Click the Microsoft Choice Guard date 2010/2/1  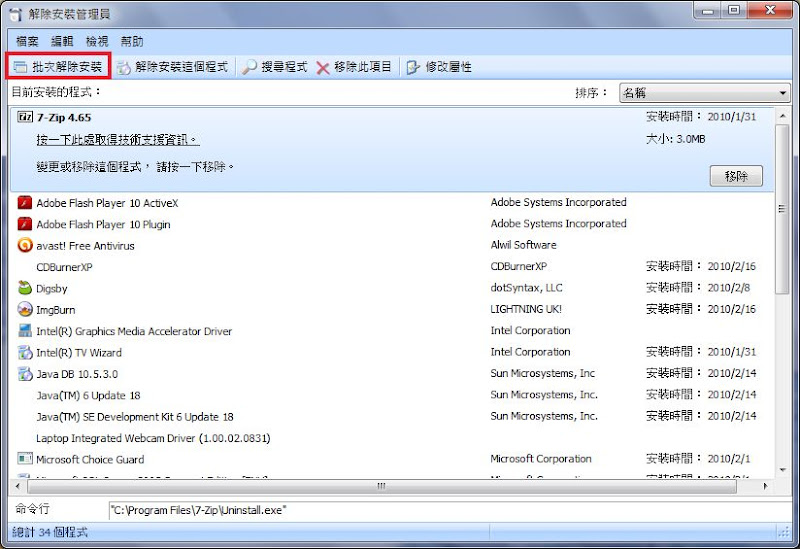[729, 459]
